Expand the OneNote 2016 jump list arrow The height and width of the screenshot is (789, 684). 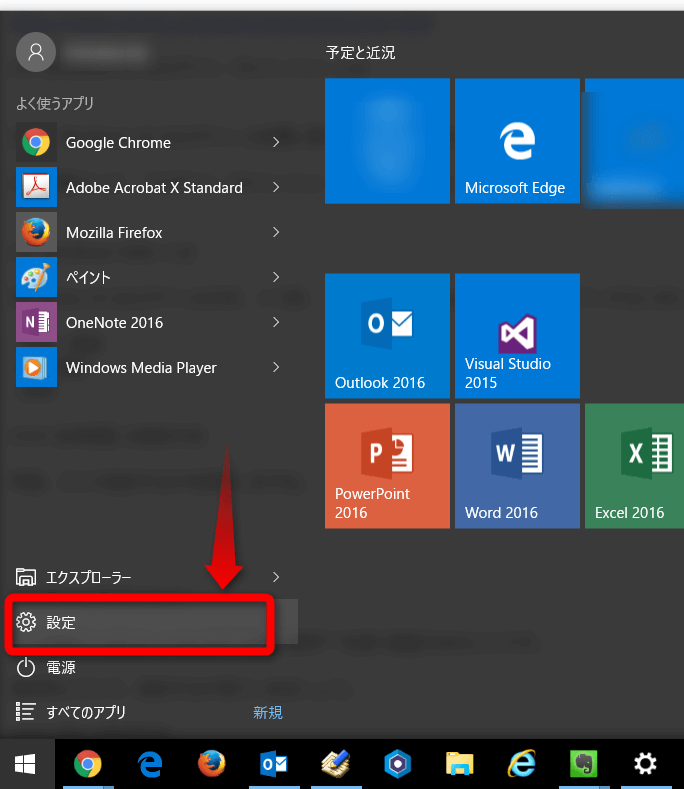pyautogui.click(x=276, y=322)
